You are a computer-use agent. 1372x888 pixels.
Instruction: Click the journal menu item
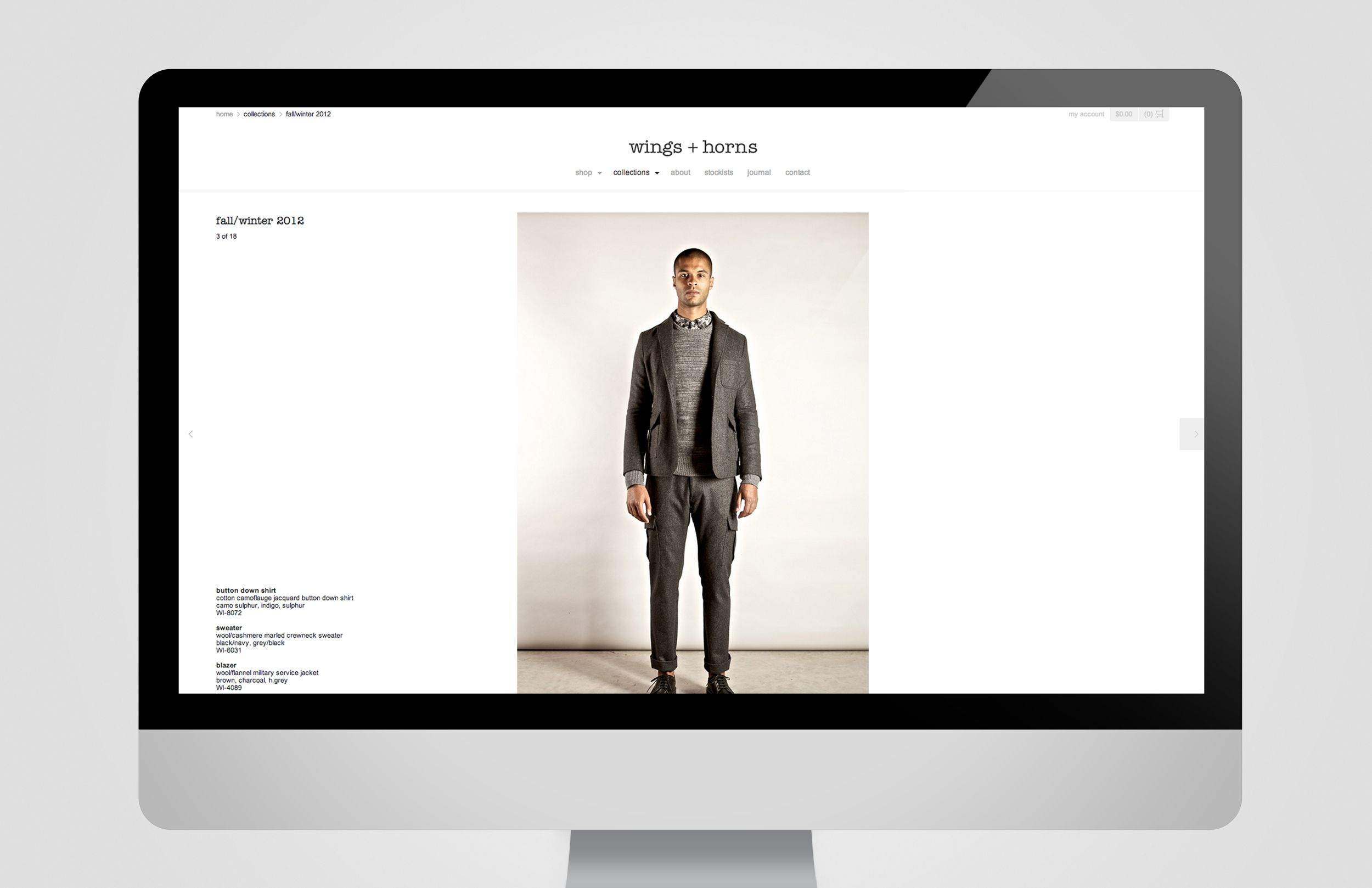tap(757, 172)
